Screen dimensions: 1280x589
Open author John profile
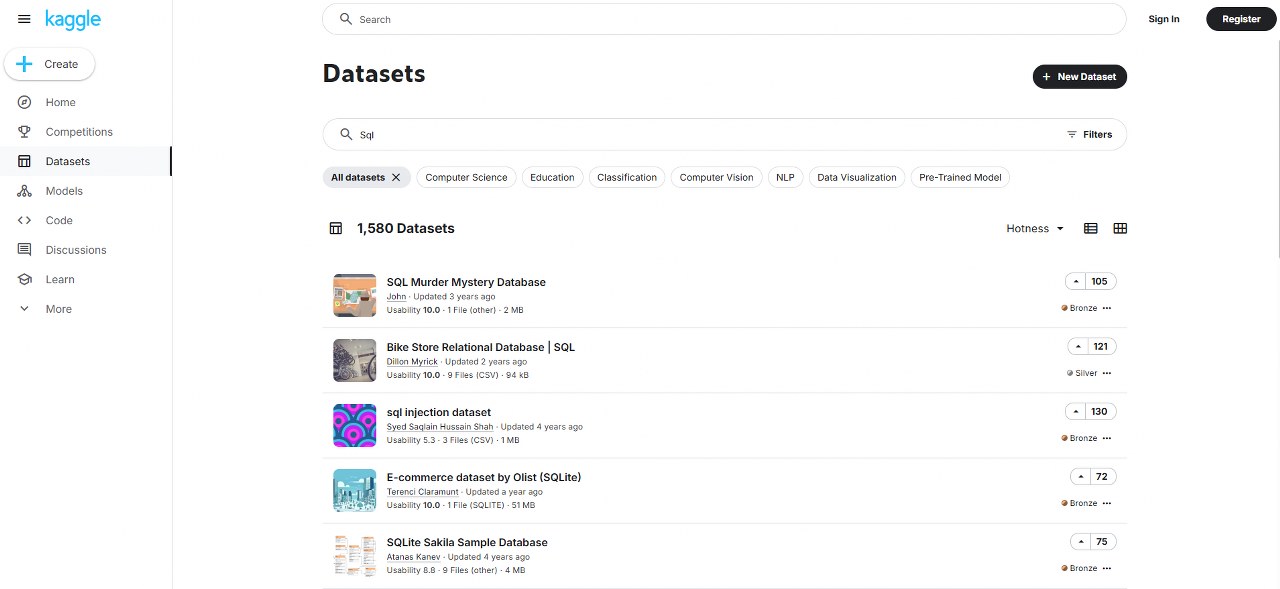click(x=397, y=297)
